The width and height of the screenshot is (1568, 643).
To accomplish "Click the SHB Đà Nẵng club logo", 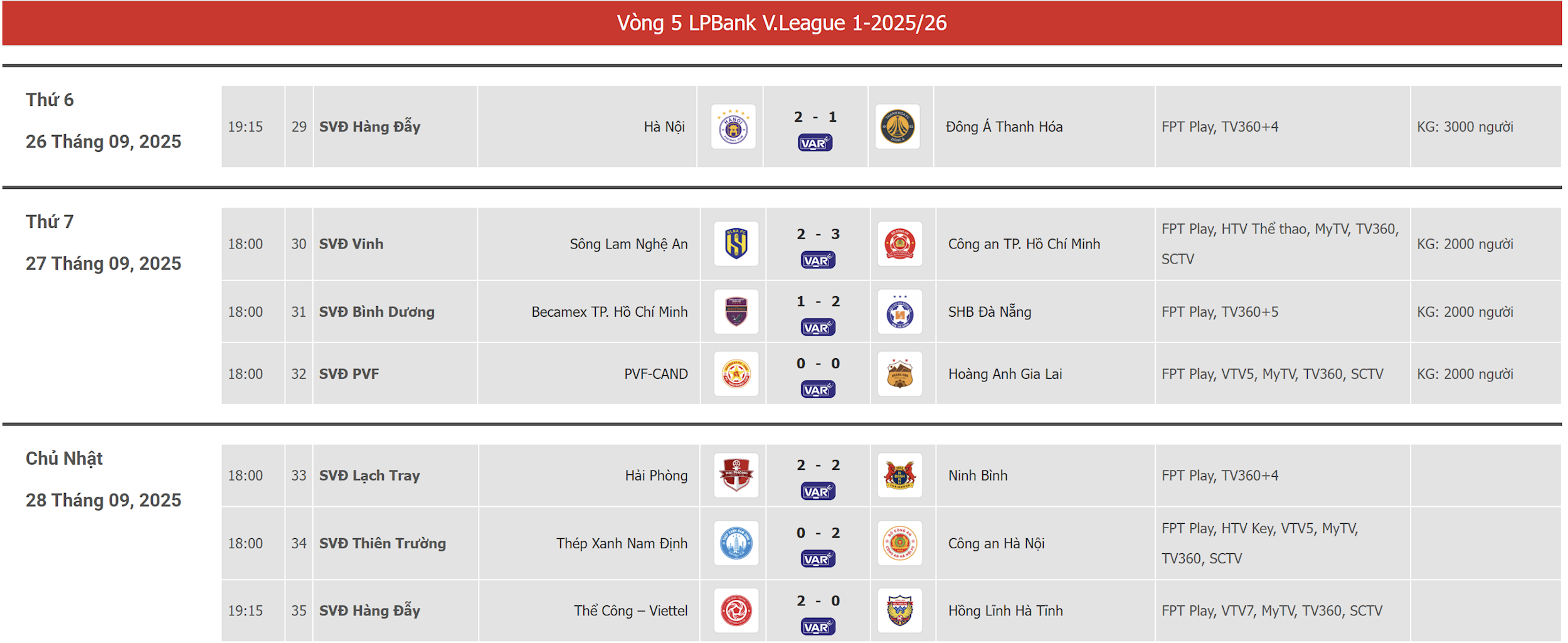I will tap(900, 312).
